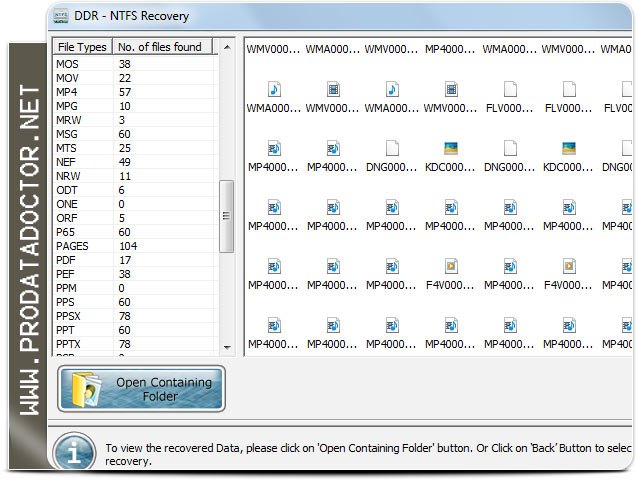Select the DNG icon between two KDC icons
Image resolution: width=636 pixels, height=482 pixels.
point(510,148)
